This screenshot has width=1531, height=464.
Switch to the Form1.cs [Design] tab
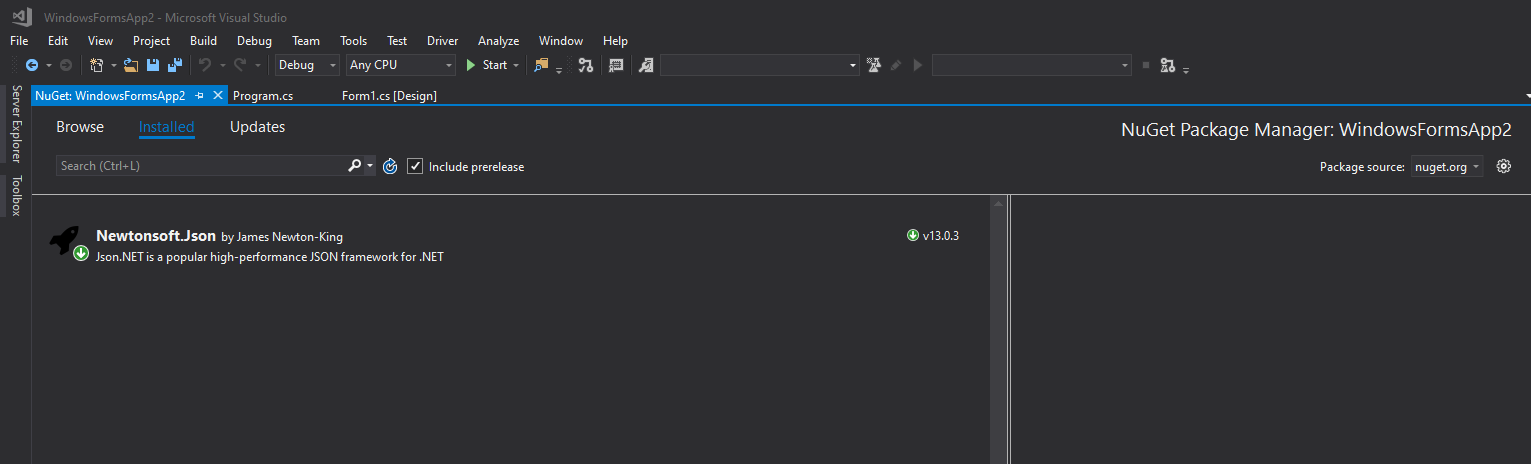(389, 96)
